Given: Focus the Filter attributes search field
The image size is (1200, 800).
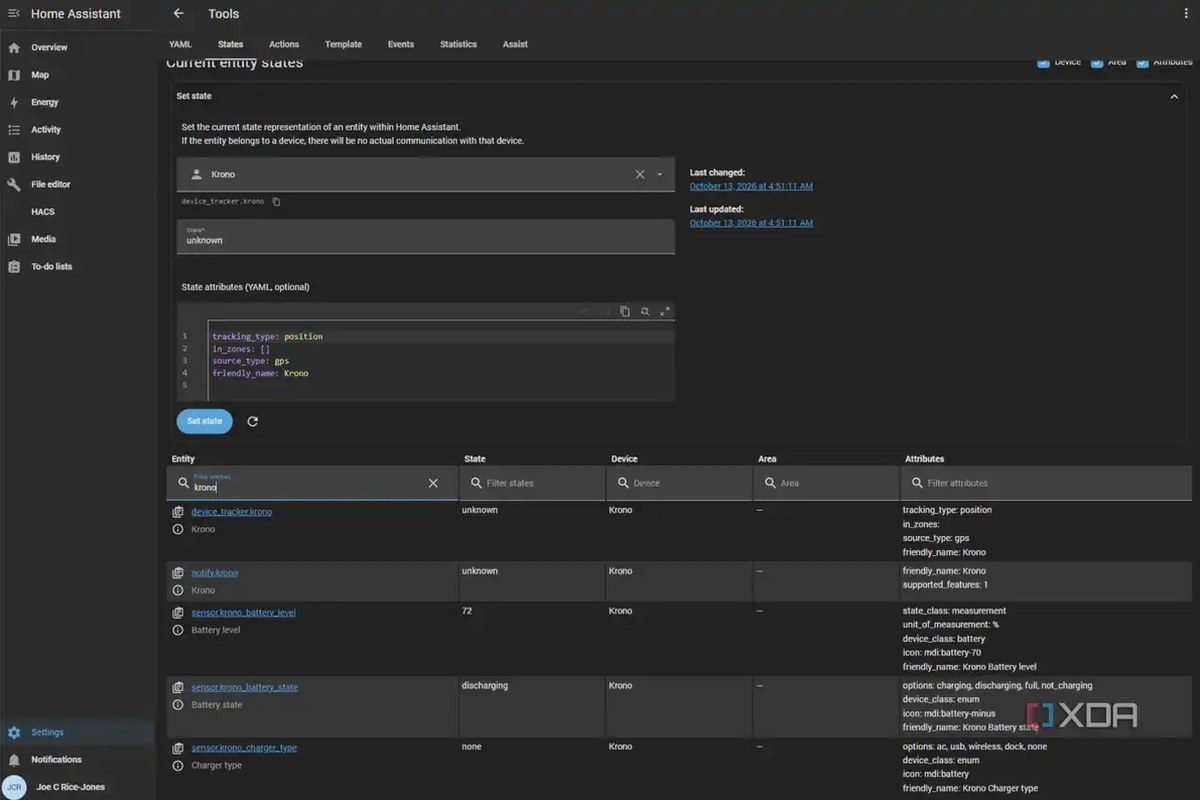Looking at the screenshot, I should tap(1045, 483).
